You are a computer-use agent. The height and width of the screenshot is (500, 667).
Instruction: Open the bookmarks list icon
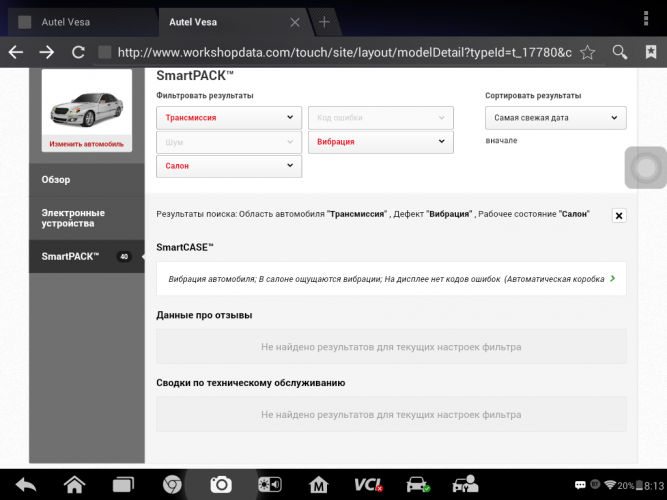tap(651, 52)
